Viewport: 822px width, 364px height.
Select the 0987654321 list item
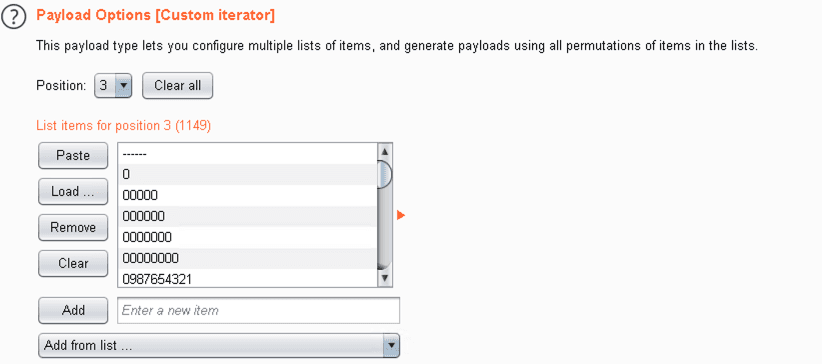tap(247, 279)
